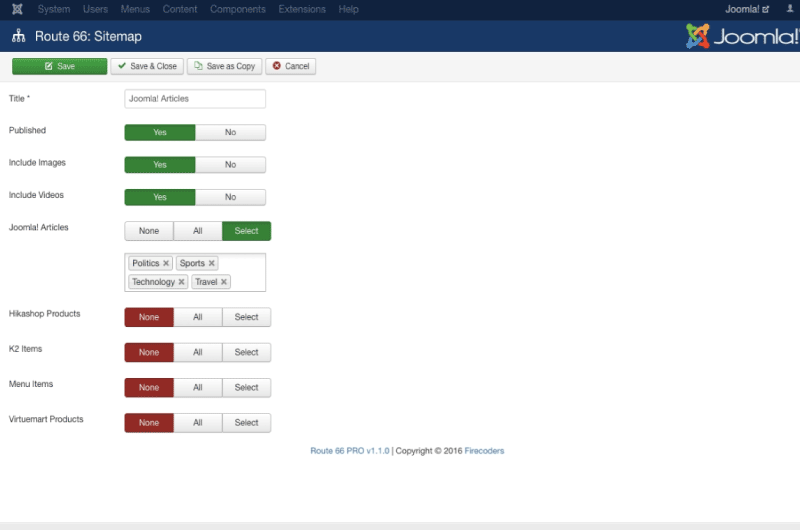
Task: Choose All for Virtuemart Products
Action: tap(198, 422)
